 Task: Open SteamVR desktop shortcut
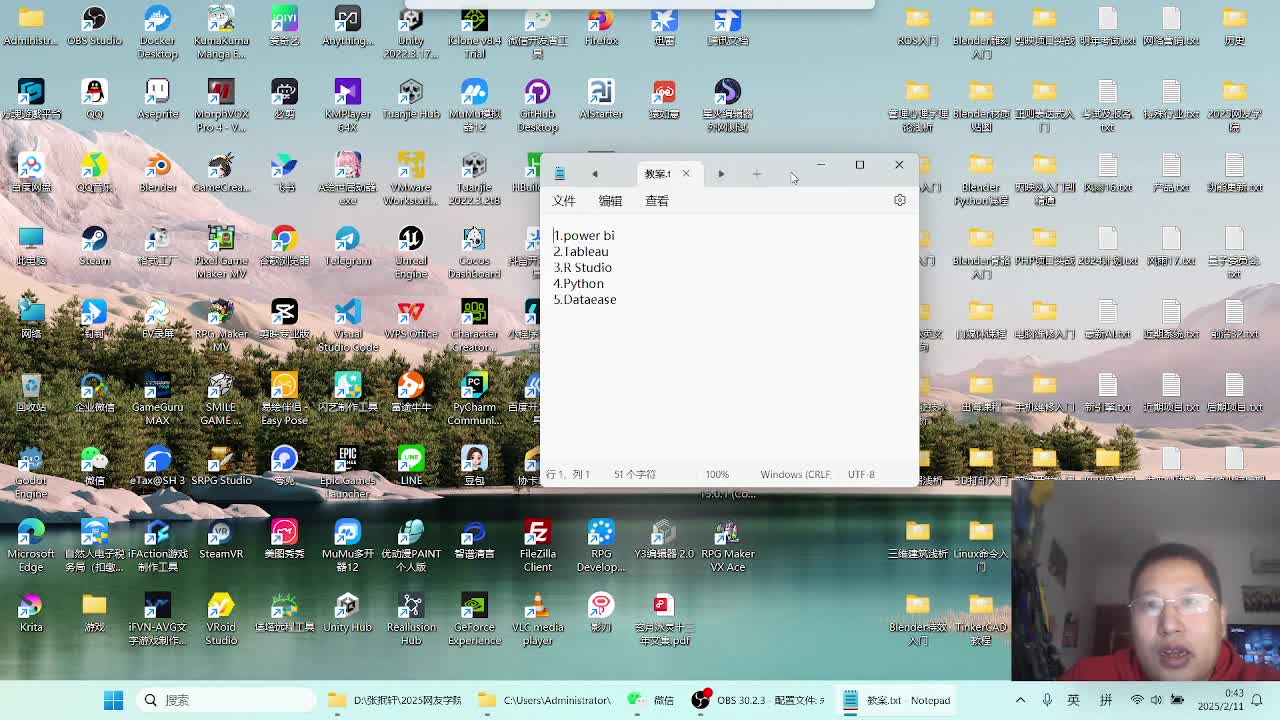[221, 537]
